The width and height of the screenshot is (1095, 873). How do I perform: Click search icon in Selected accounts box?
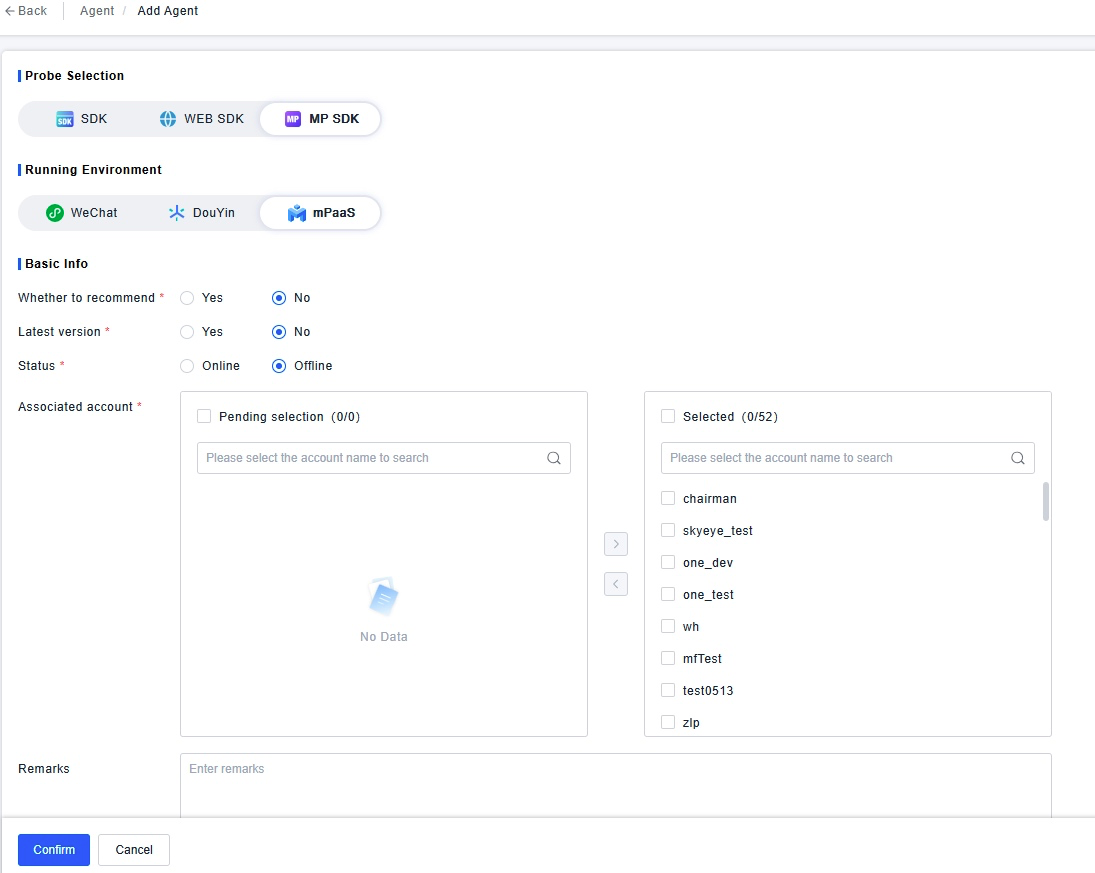click(1018, 458)
